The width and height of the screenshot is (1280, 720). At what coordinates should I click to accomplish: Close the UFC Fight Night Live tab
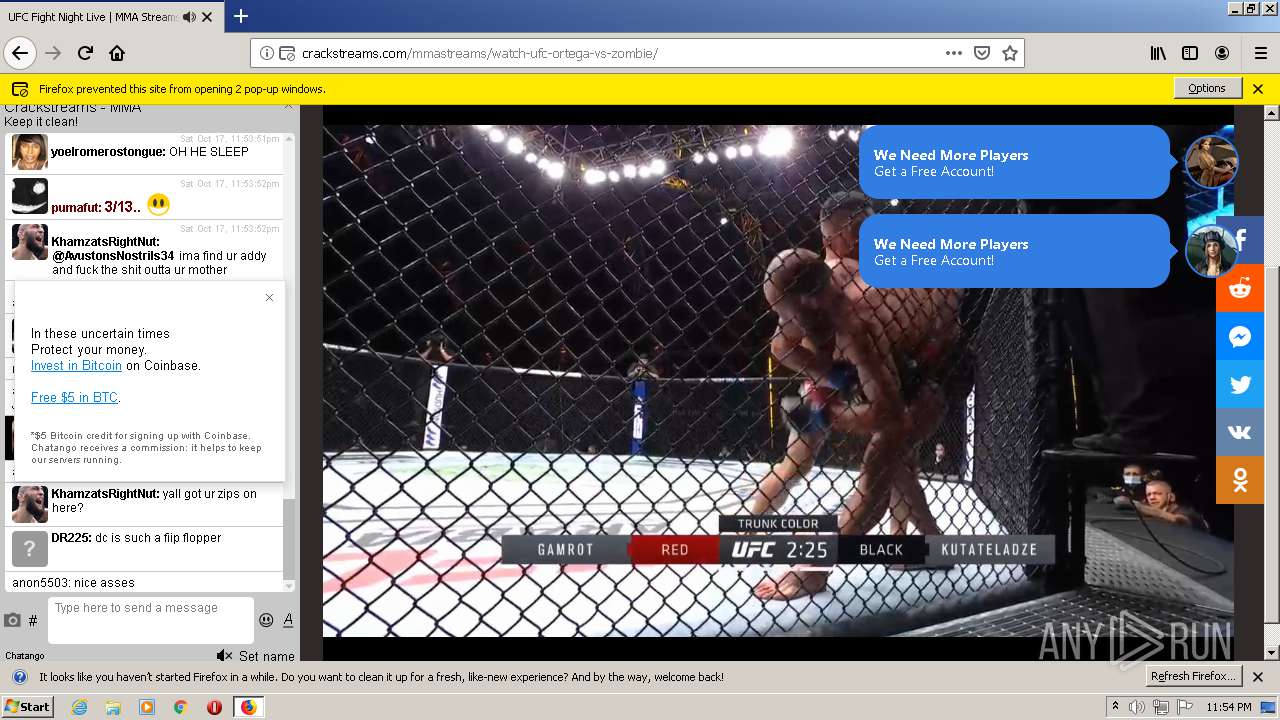[x=207, y=17]
